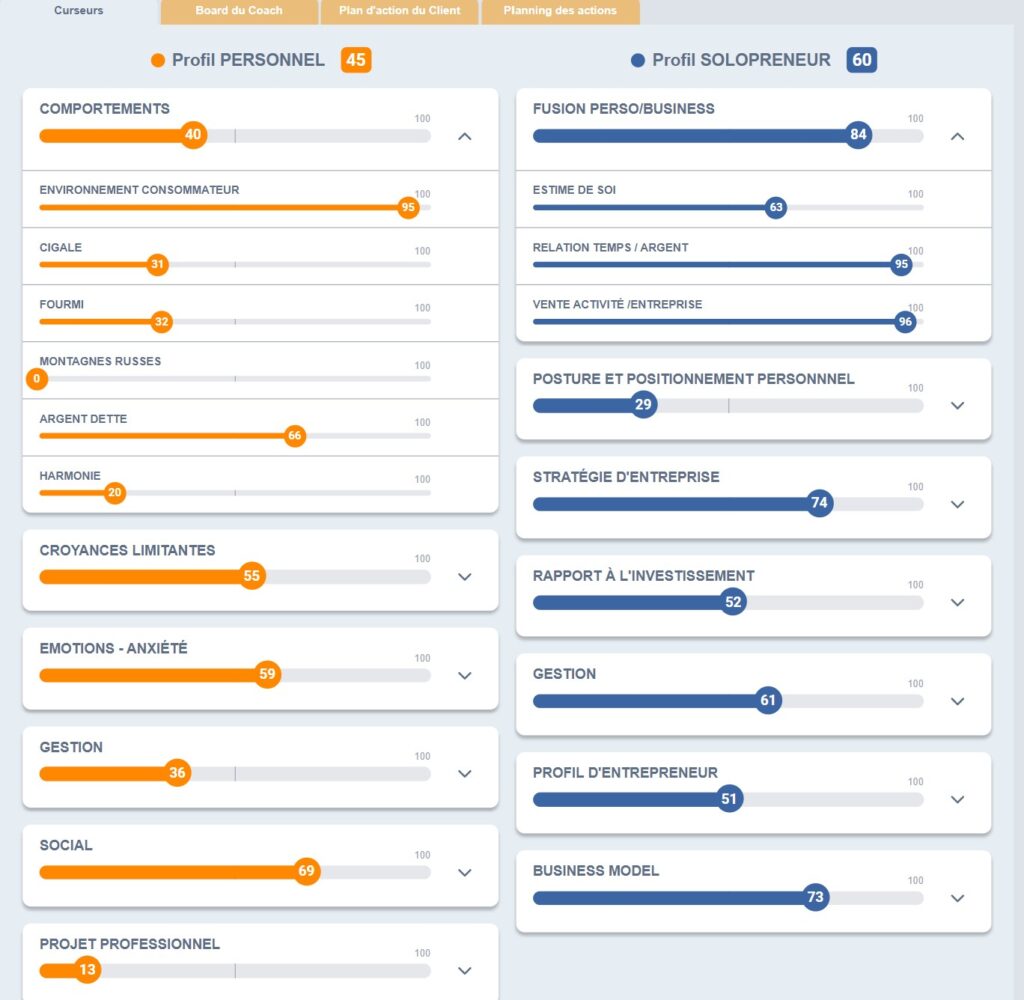Expand the CROYANCES LIMITANTES section
The image size is (1024, 1000).
point(464,577)
